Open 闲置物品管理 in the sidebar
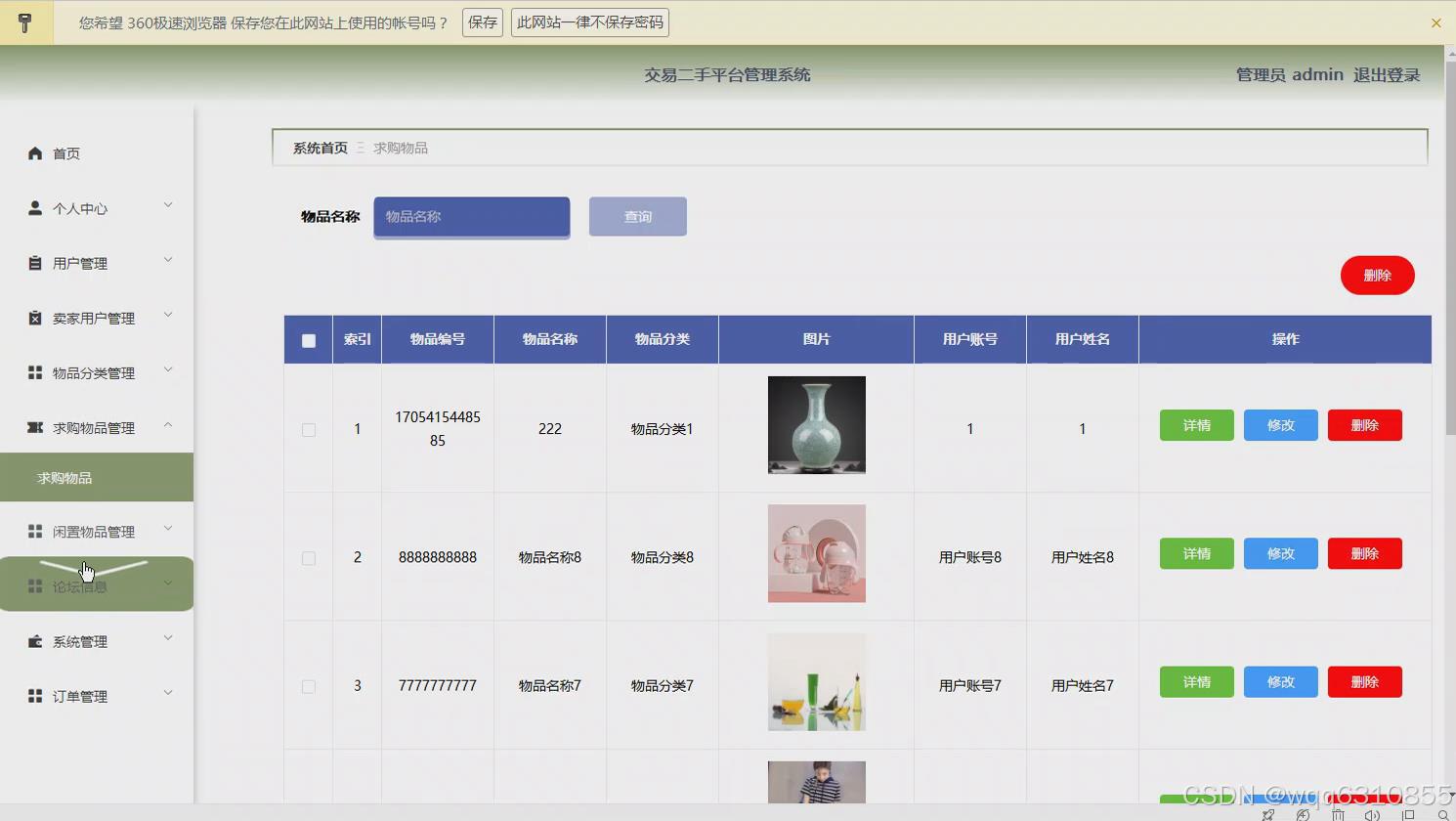The width and height of the screenshot is (1456, 821). click(x=97, y=531)
